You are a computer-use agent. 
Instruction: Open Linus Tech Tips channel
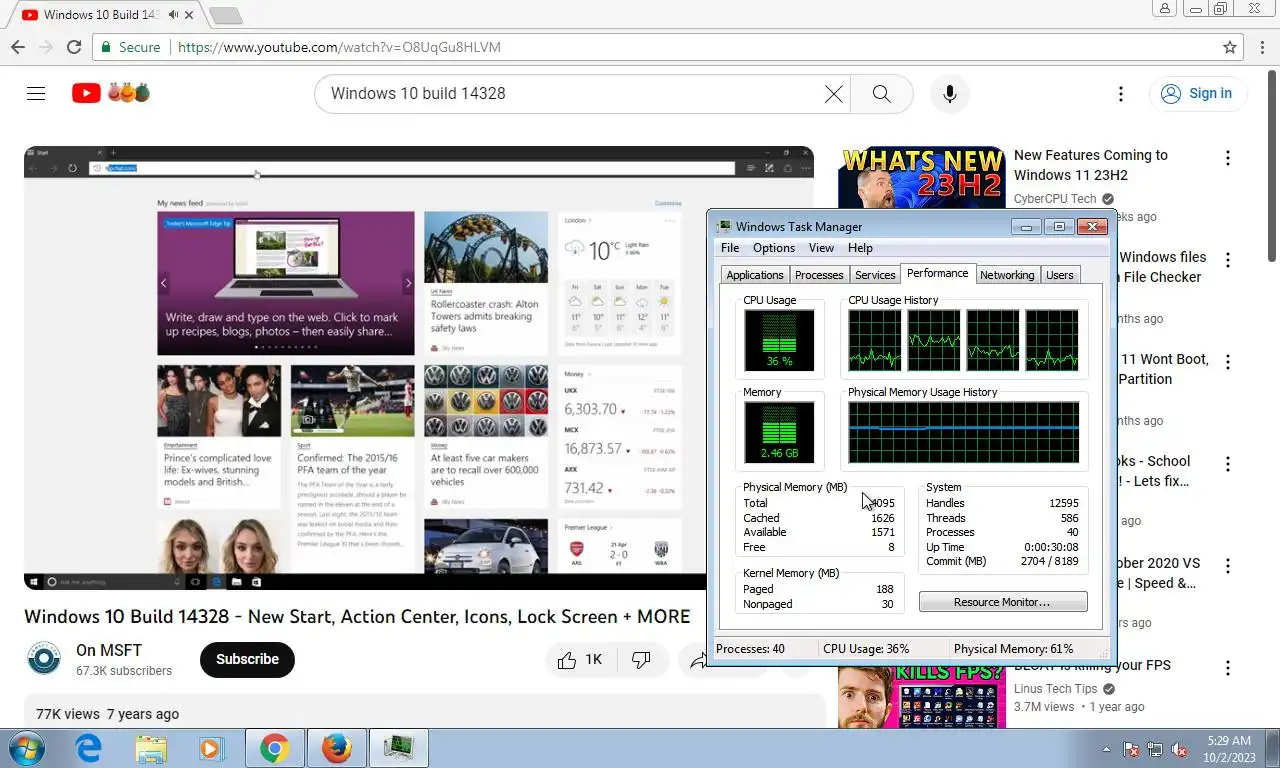pyautogui.click(x=1055, y=688)
